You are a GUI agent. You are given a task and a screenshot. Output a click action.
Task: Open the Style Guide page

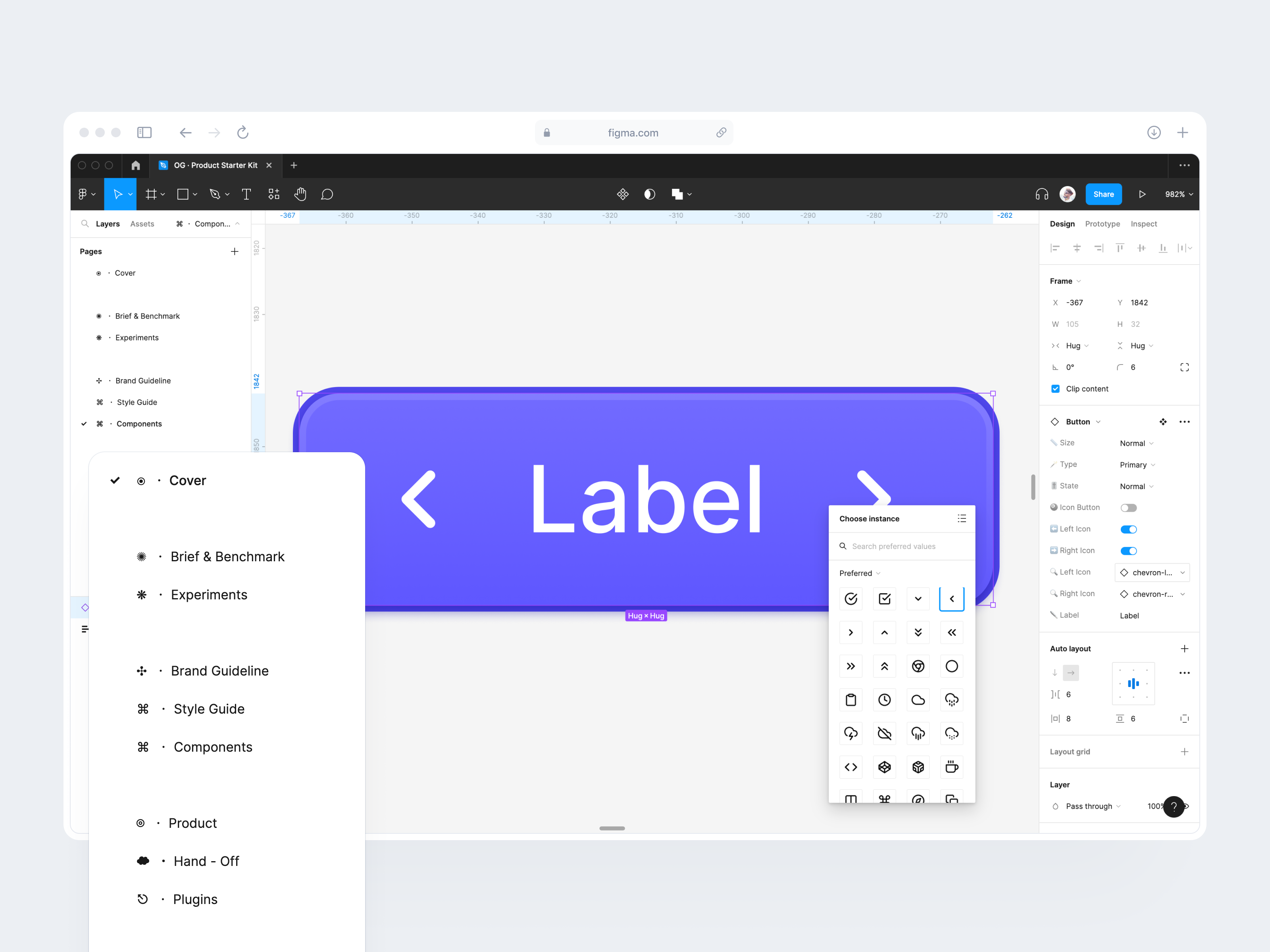(137, 402)
